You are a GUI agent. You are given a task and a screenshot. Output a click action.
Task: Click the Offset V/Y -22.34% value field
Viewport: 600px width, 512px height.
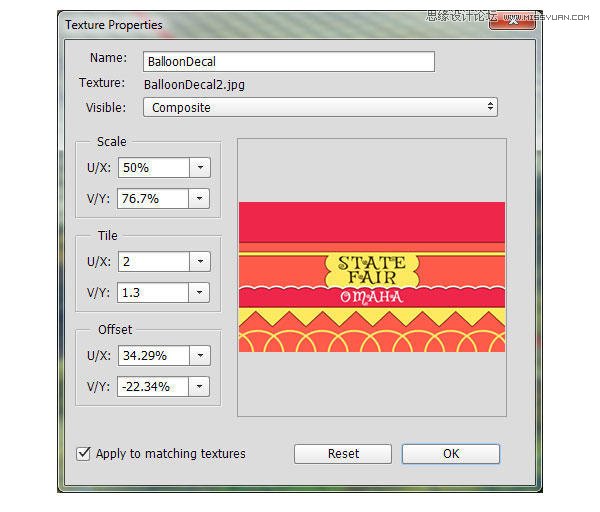coord(153,386)
